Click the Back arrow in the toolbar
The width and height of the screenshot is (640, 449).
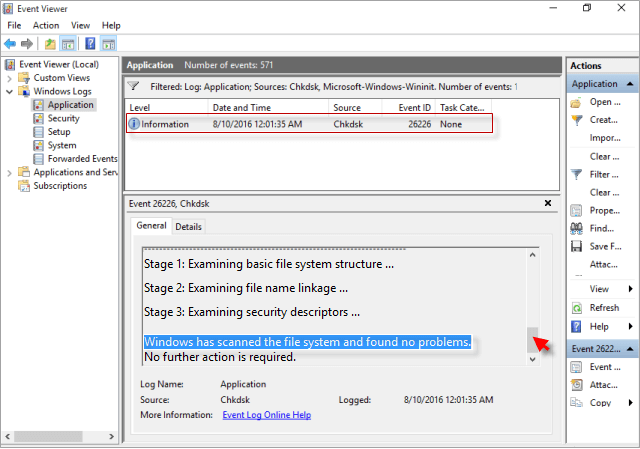[10, 44]
